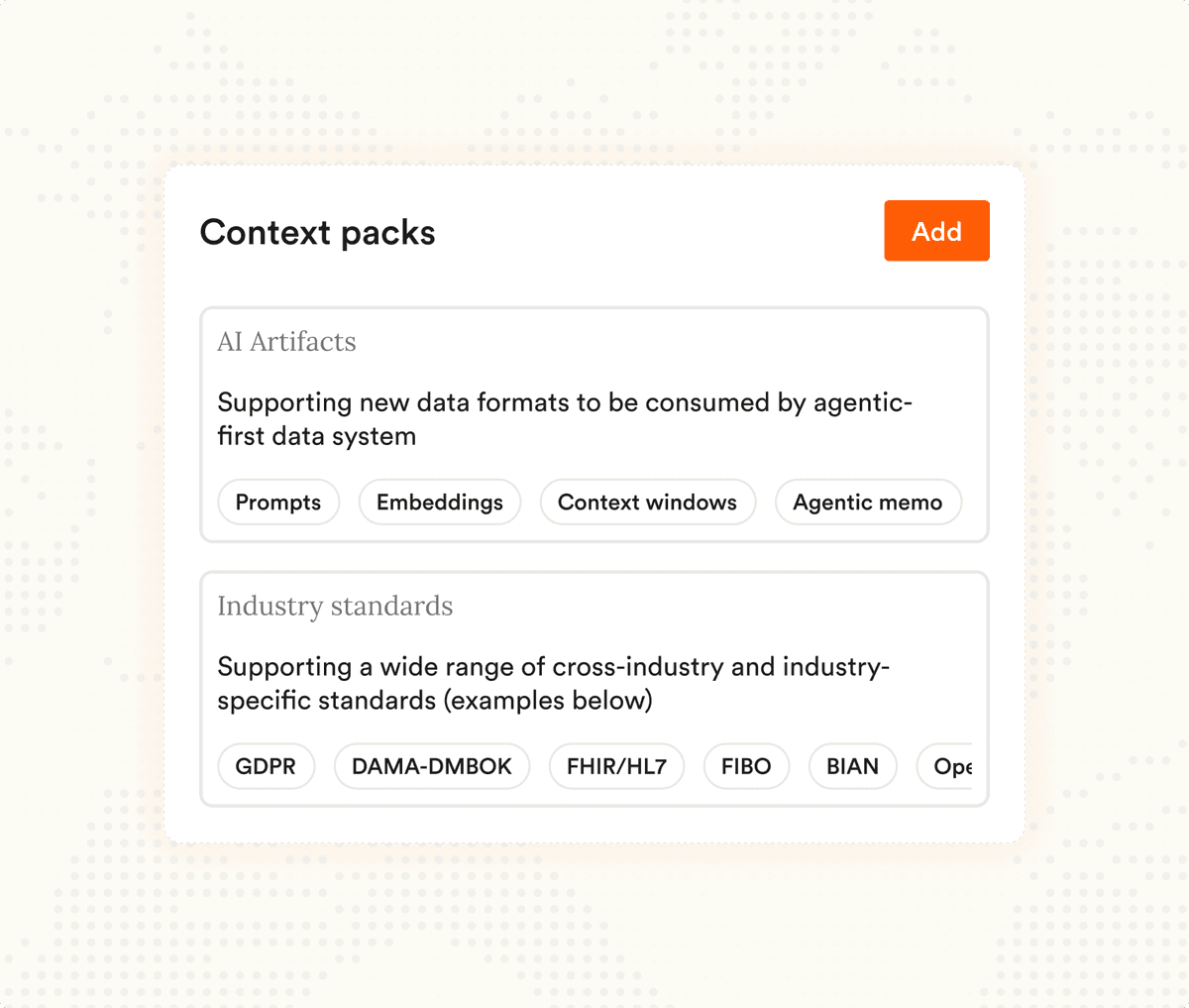The height and width of the screenshot is (1008, 1189).
Task: Click the AI Artifacts description text
Action: tap(565, 419)
